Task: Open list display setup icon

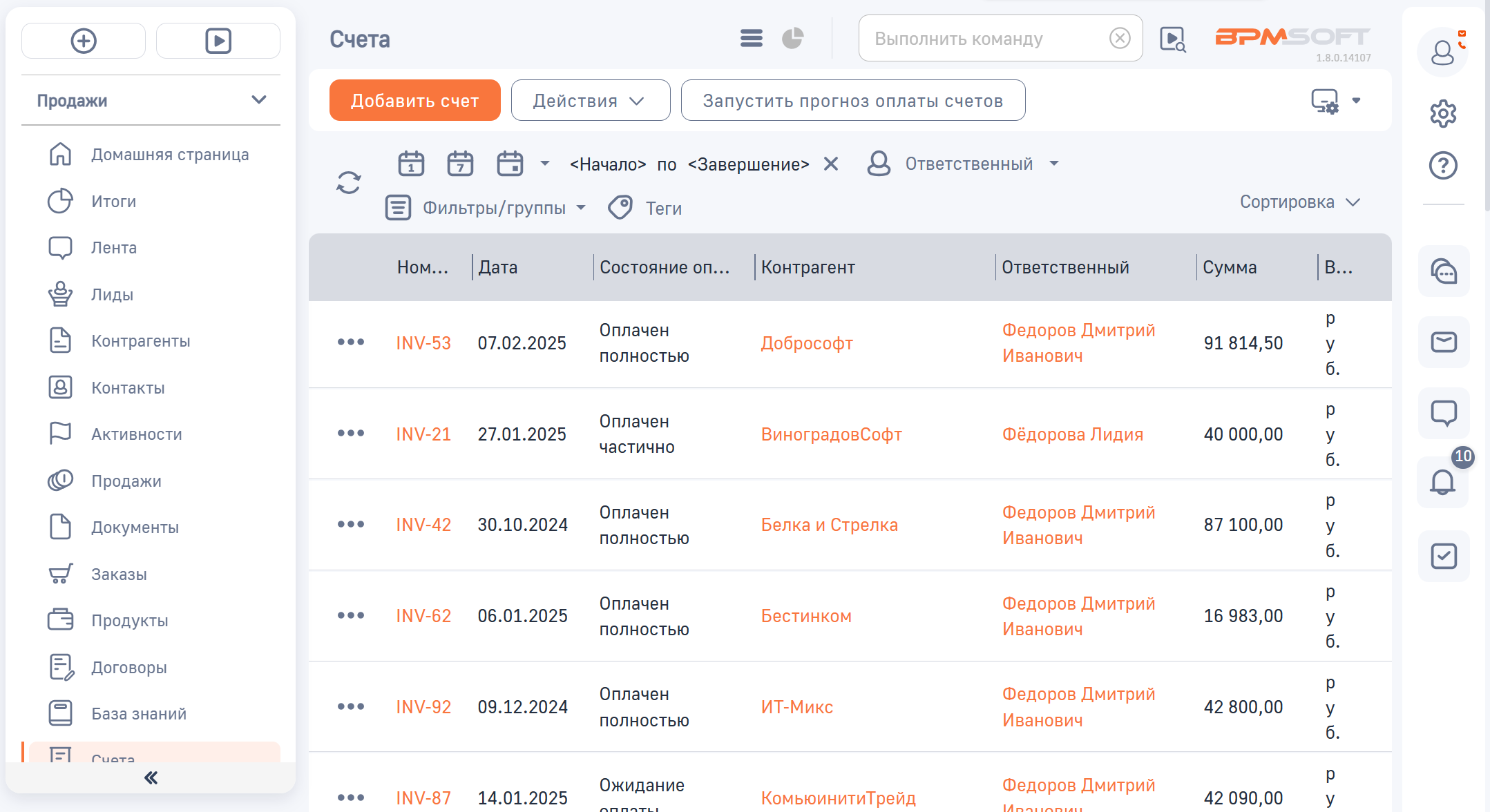Action: pyautogui.click(x=1324, y=100)
